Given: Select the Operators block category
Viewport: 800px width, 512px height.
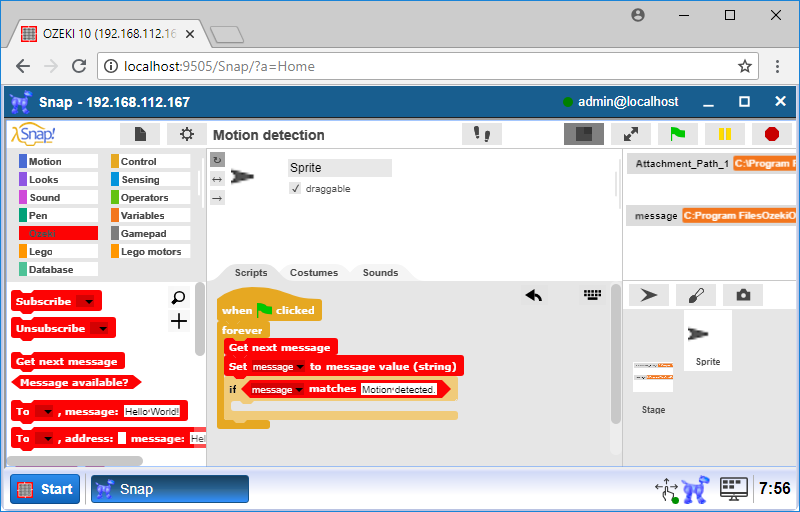Looking at the screenshot, I should coord(151,197).
